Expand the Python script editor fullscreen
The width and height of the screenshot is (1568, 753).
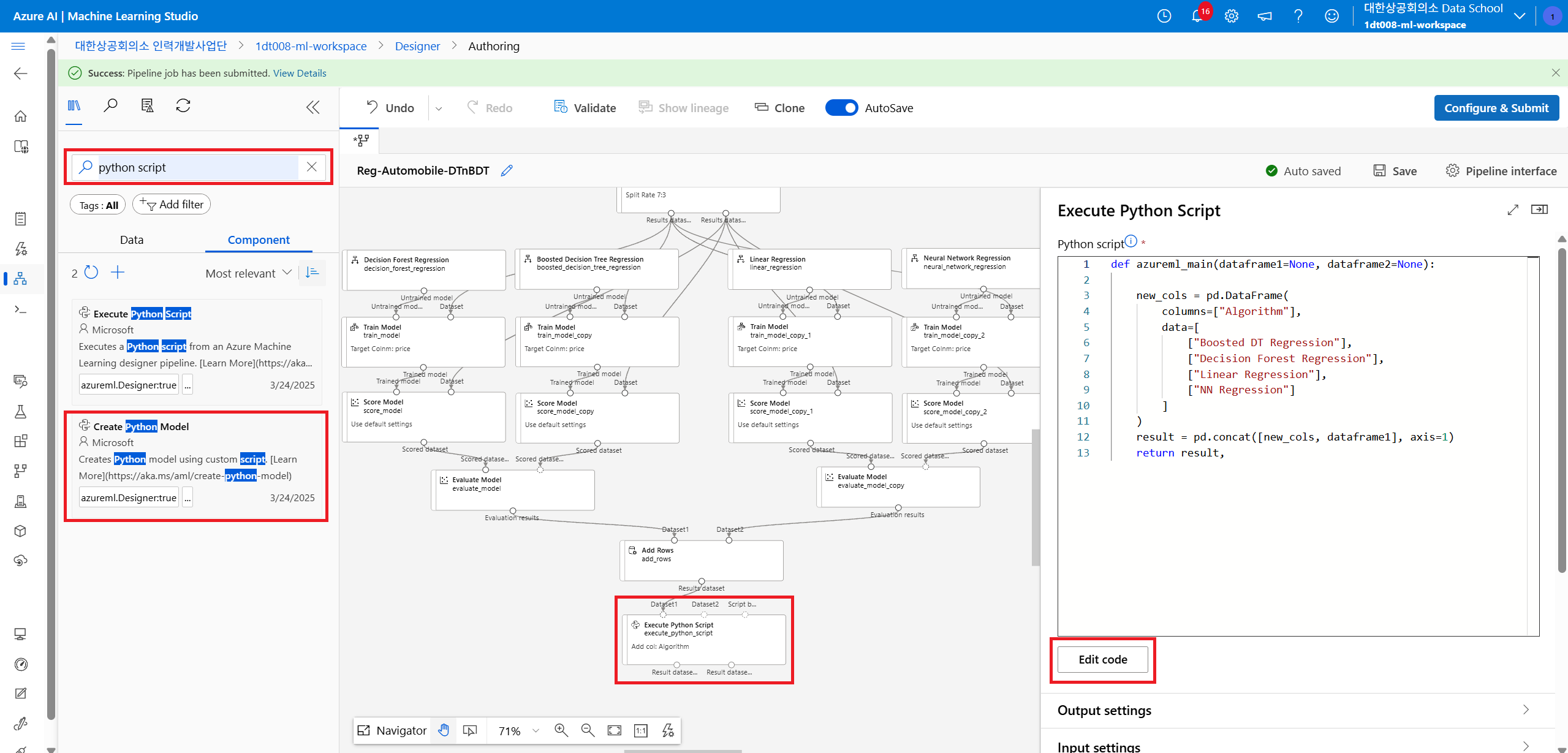[1513, 210]
